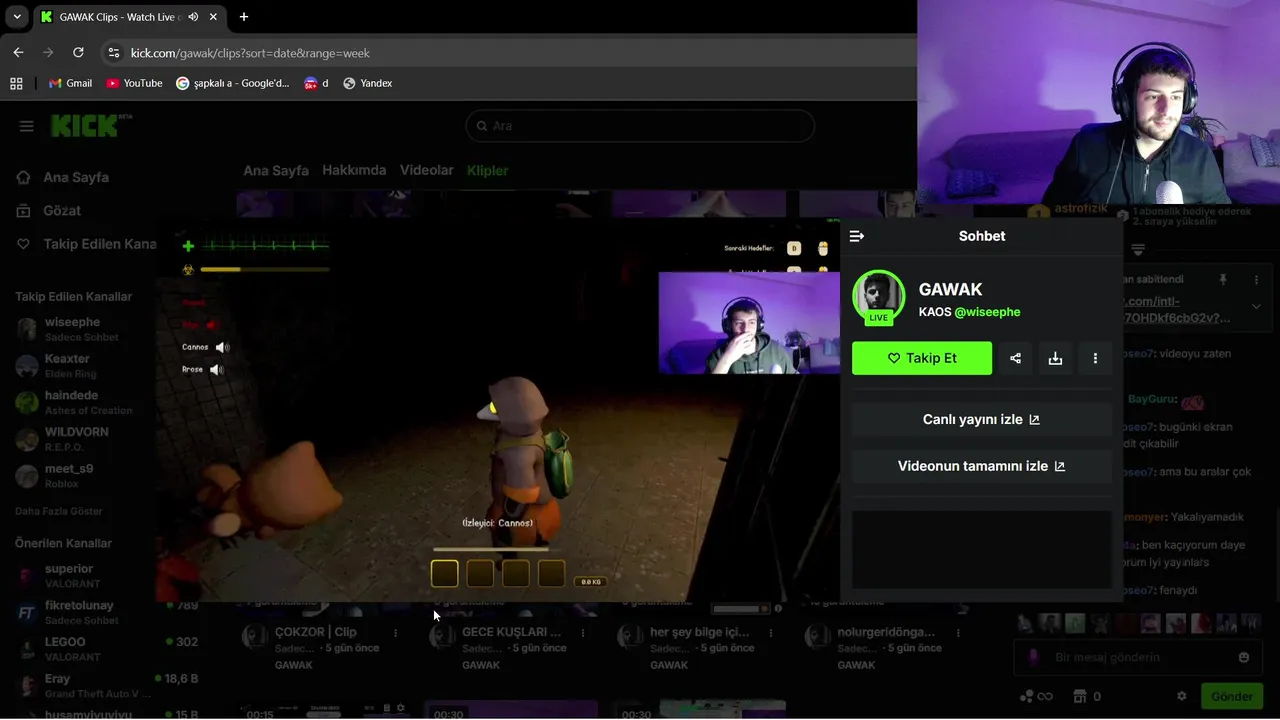Select the Klipler tab
This screenshot has height=720, width=1280.
pos(488,170)
